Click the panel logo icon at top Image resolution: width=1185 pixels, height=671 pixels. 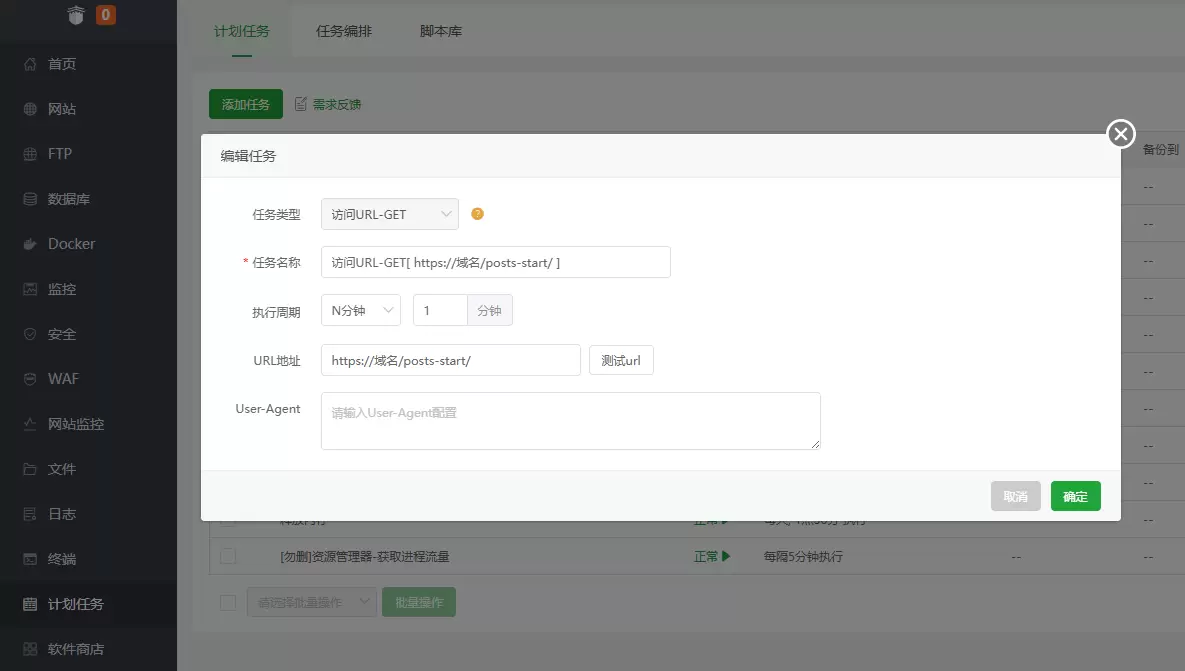pos(76,14)
